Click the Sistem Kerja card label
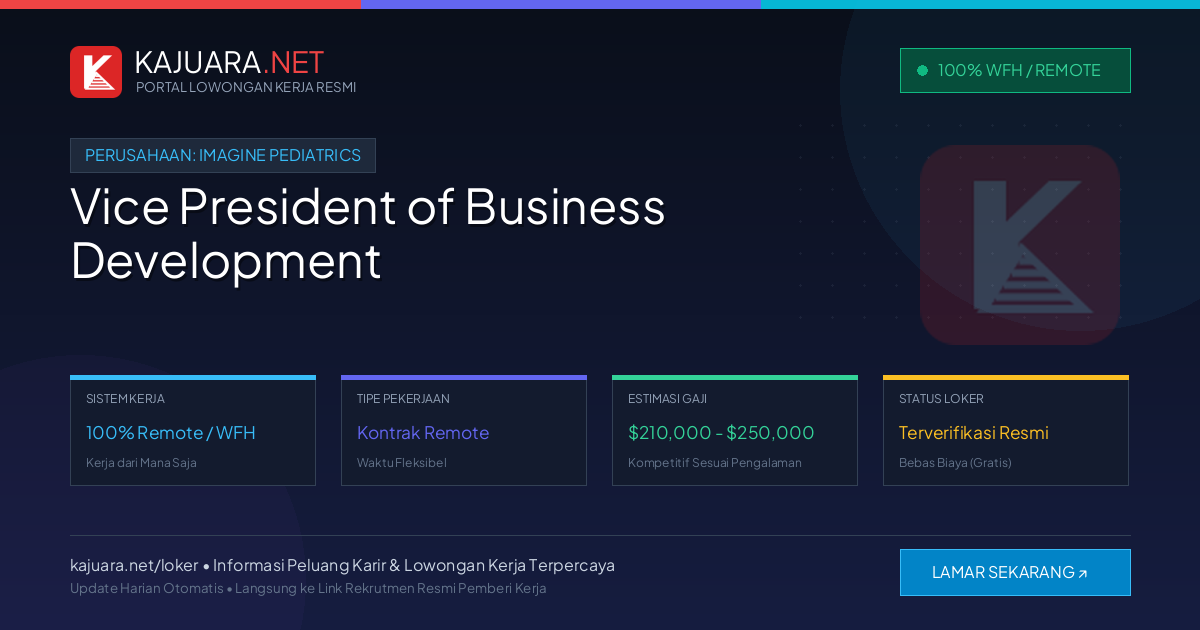1200x630 pixels. point(125,399)
